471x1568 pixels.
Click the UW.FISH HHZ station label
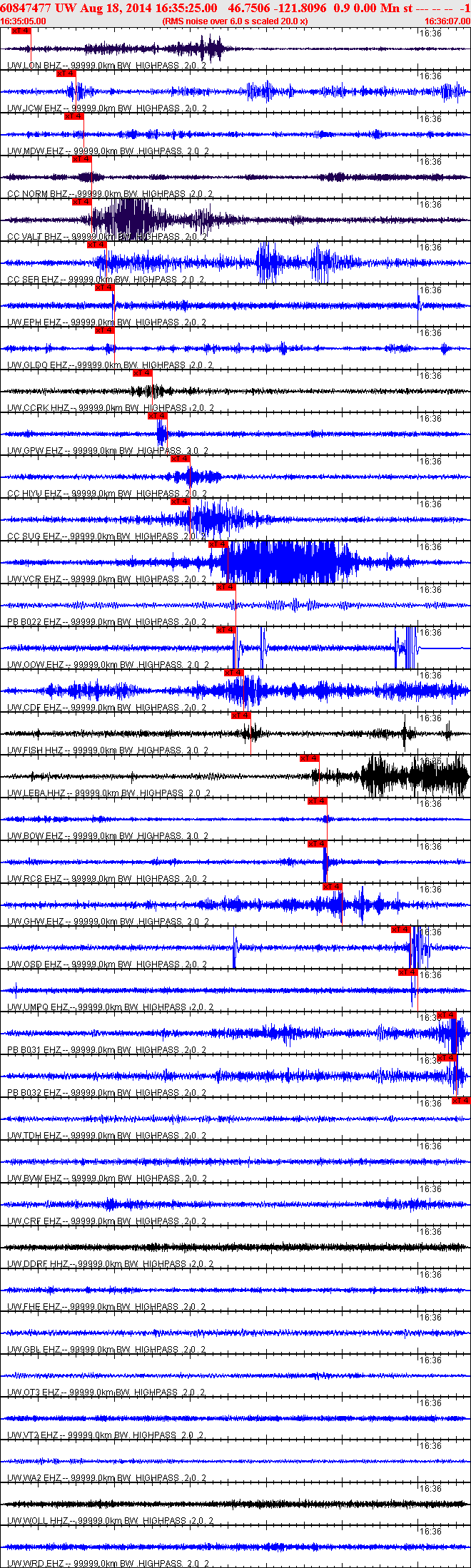coord(35,750)
